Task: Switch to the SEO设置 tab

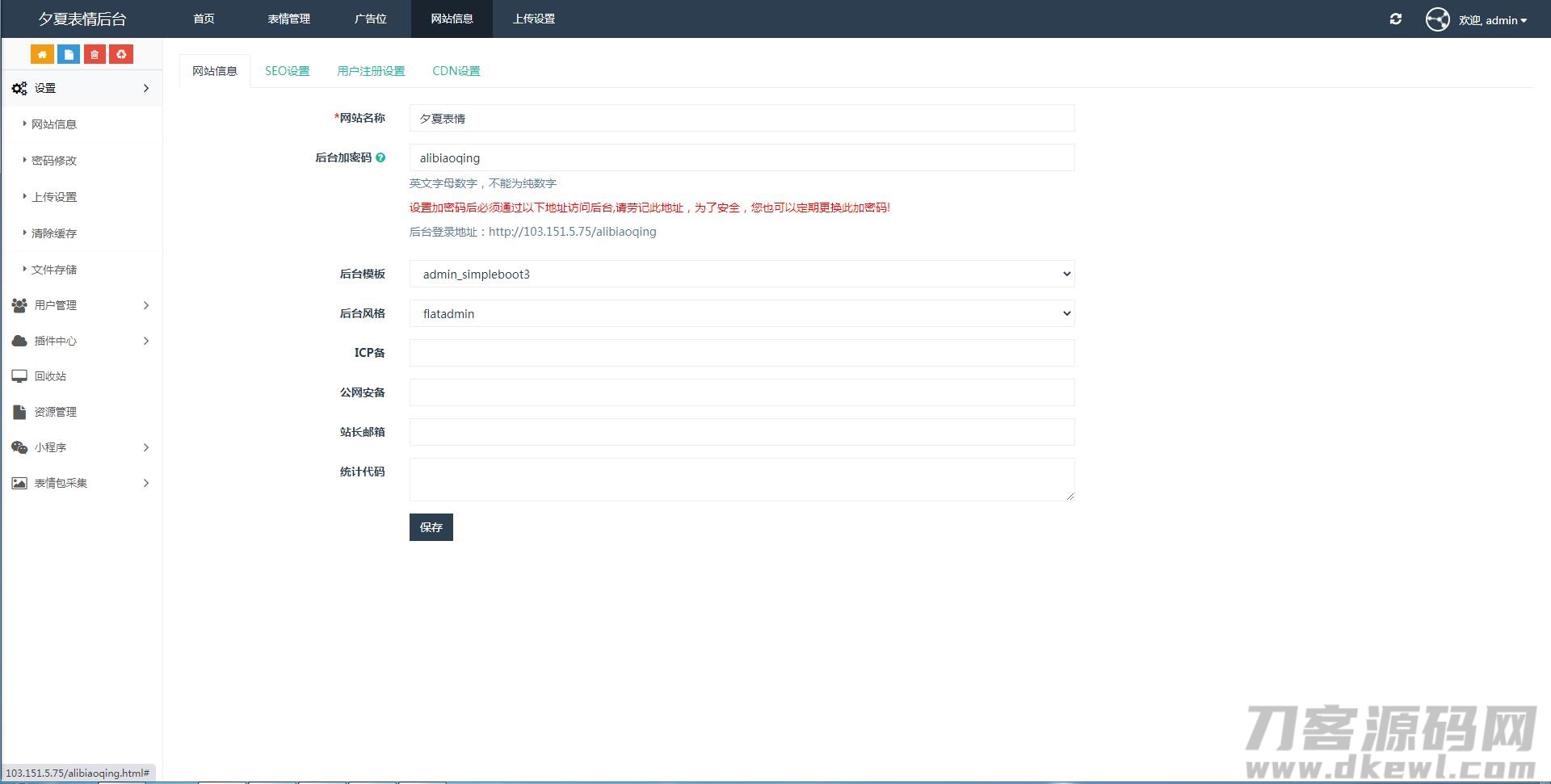Action: (x=287, y=71)
